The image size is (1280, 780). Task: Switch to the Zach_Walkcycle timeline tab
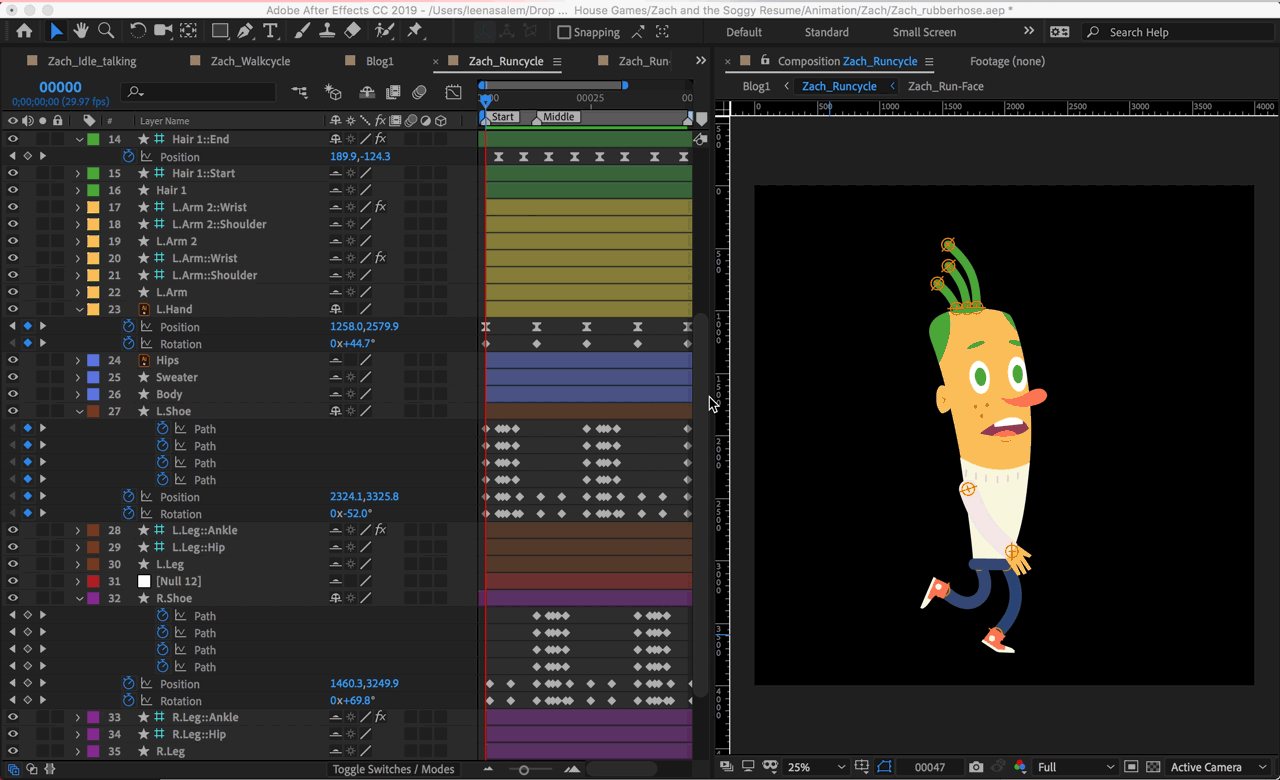coord(250,61)
